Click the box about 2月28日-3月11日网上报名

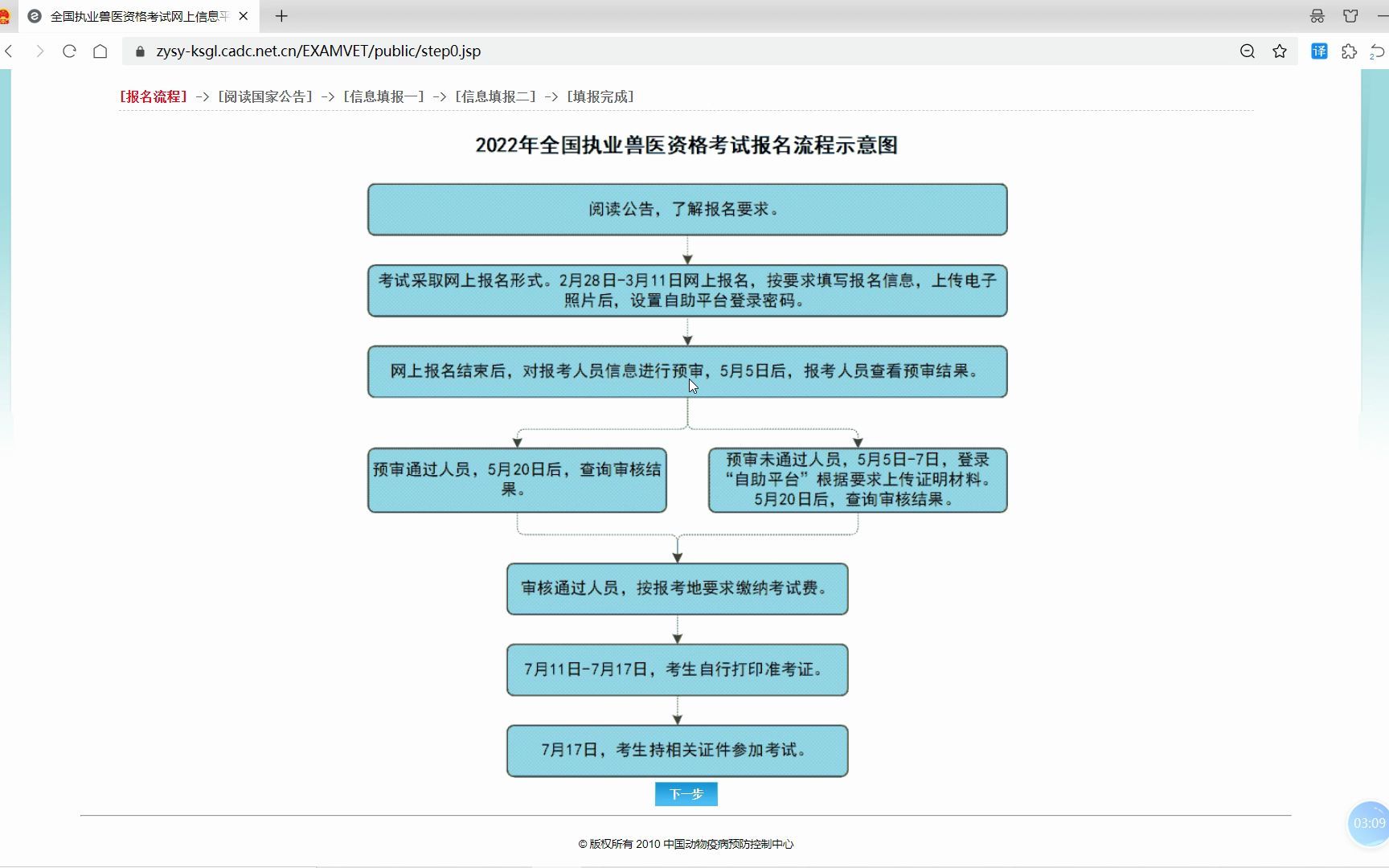pos(687,291)
